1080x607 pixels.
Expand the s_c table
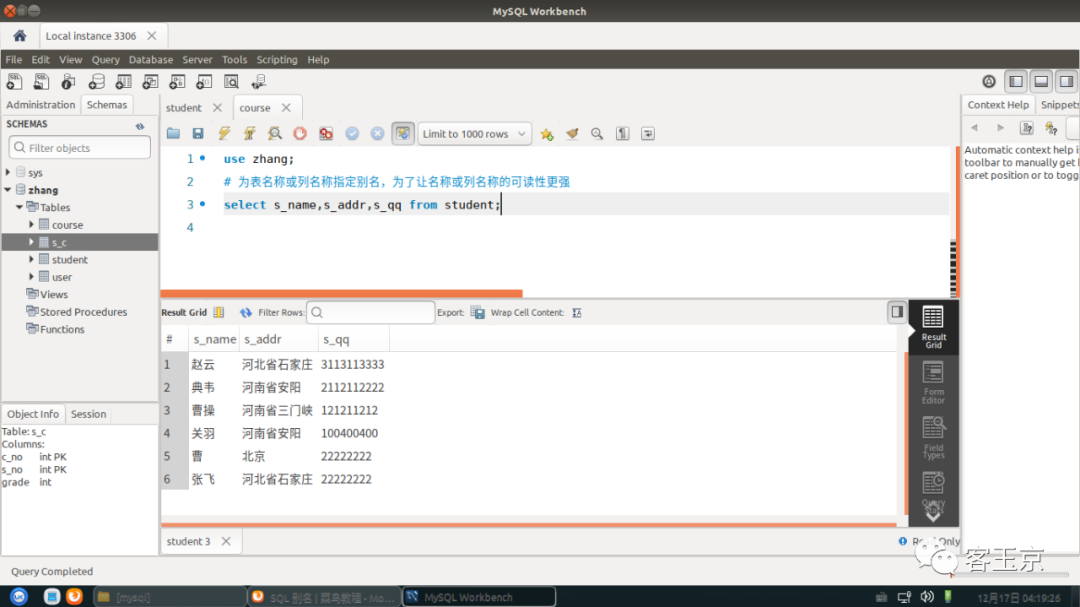click(31, 242)
